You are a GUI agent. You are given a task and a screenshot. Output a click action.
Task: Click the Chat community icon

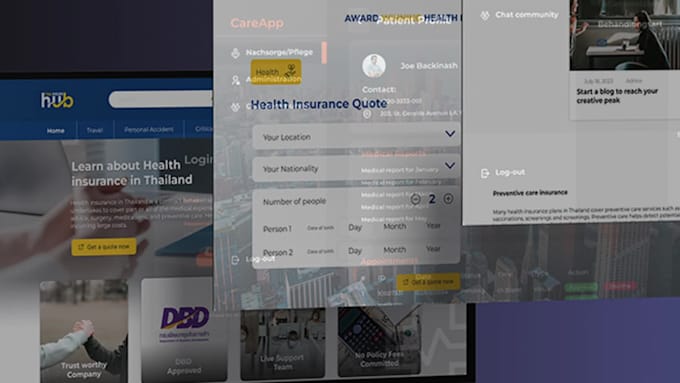485,16
